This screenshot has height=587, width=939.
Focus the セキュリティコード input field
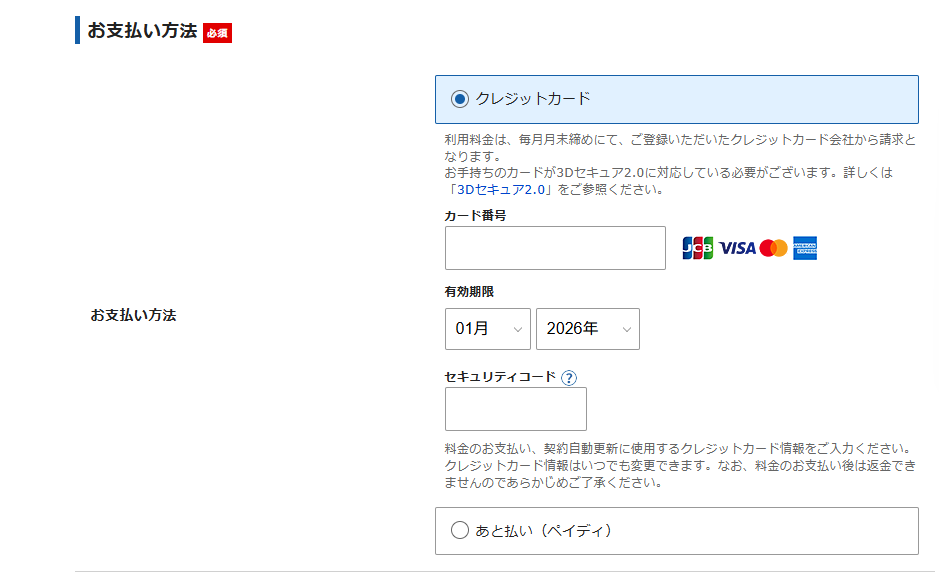click(x=515, y=409)
